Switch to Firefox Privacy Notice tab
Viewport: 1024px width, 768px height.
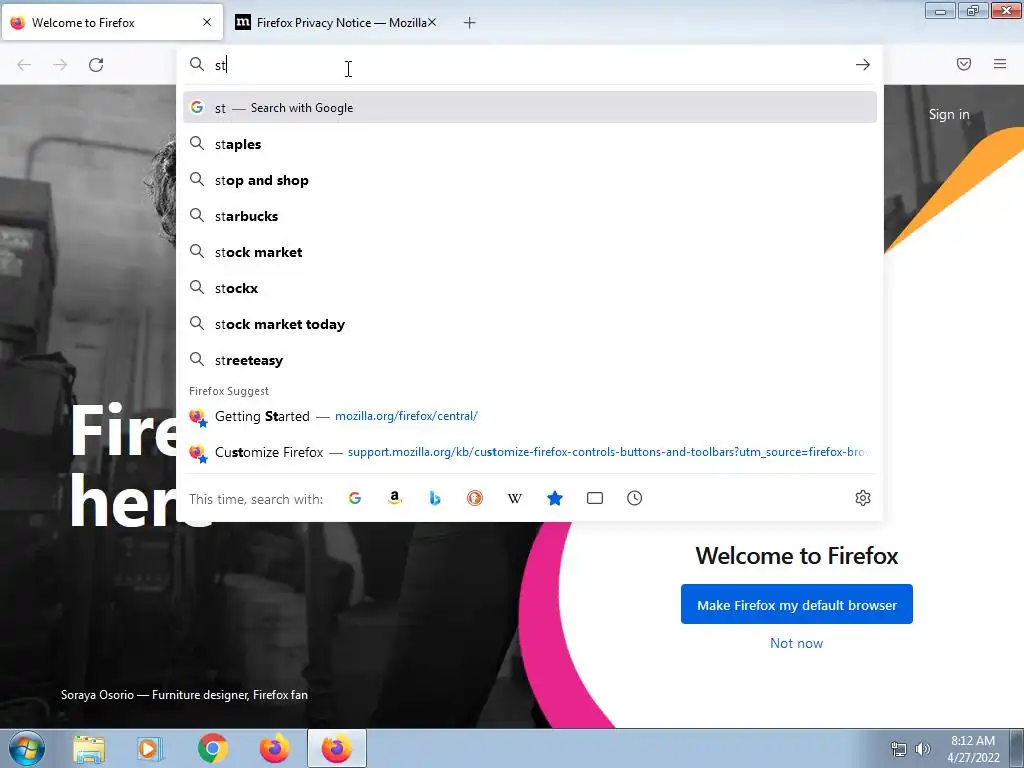[336, 23]
